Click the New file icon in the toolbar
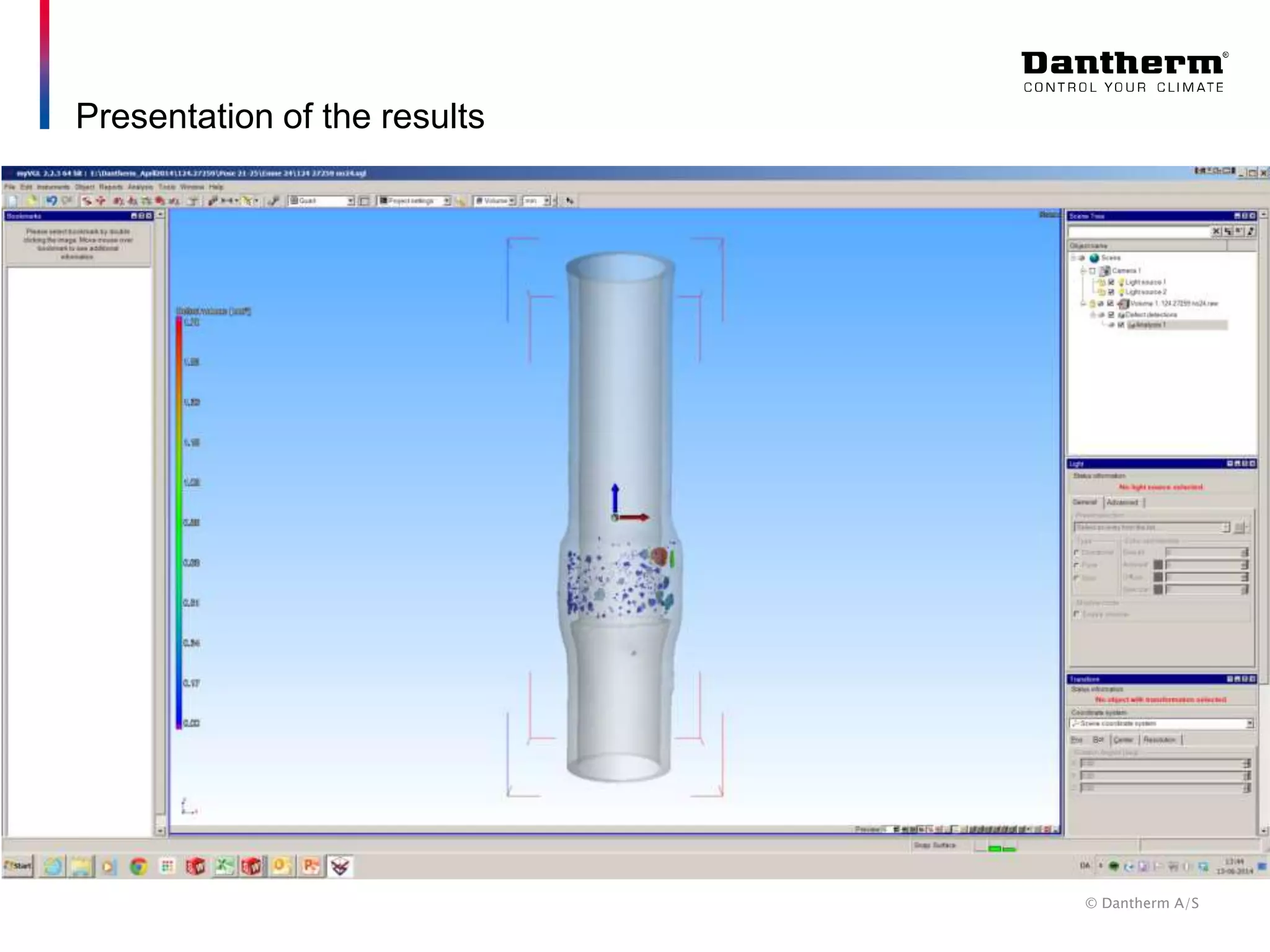The image size is (1270, 952). tap(12, 201)
